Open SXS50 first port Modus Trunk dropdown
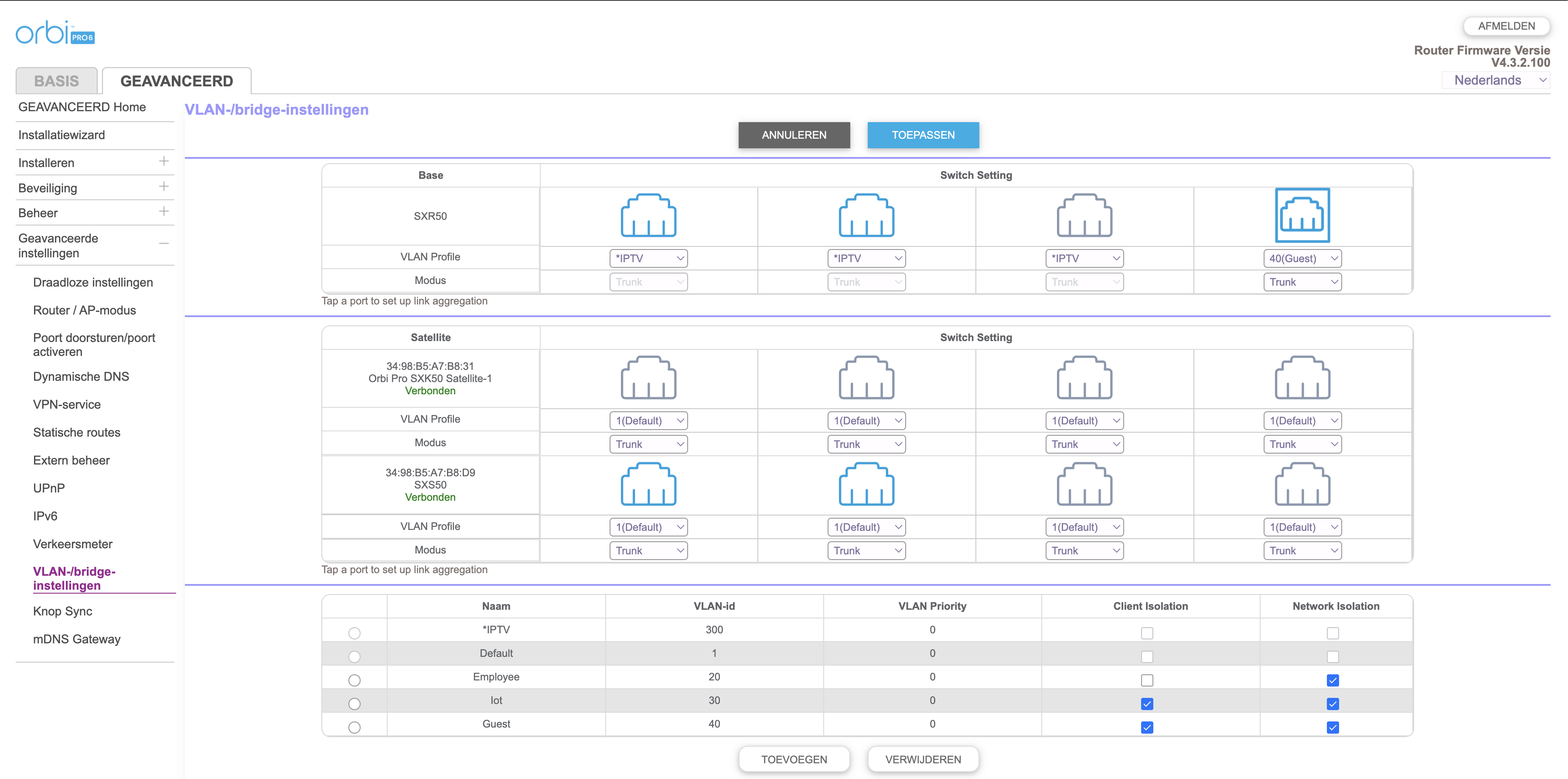Viewport: 1568px width, 779px height. tap(648, 550)
